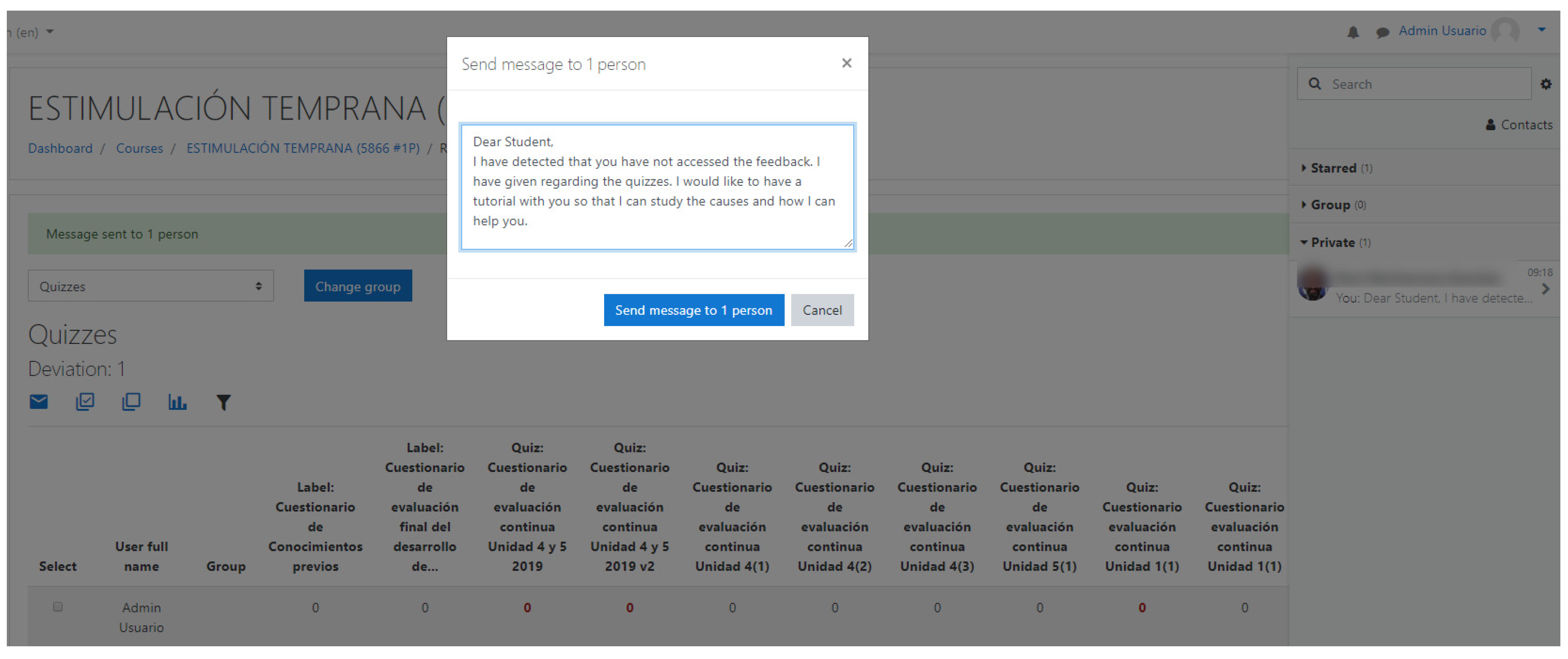The image size is (1568, 659).
Task: Click the funnel filter icon
Action: tap(224, 402)
